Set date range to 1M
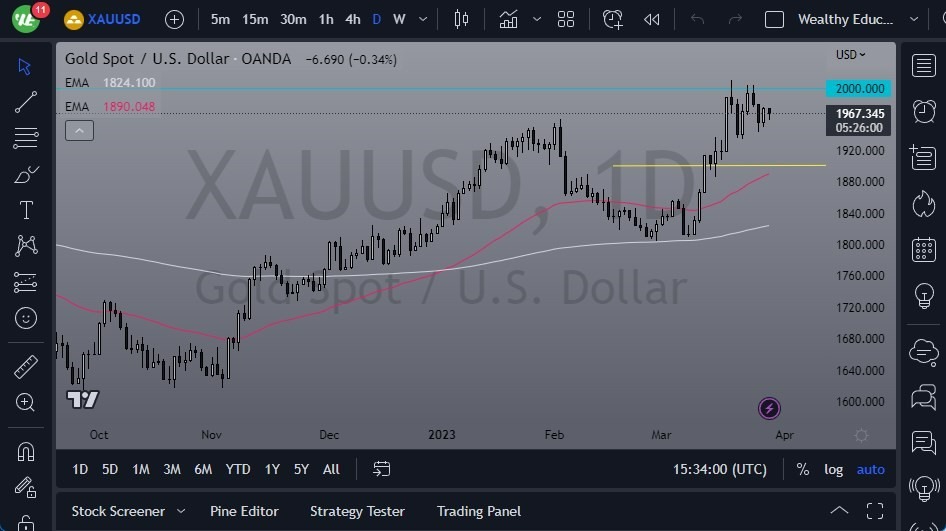This screenshot has width=946, height=531. [141, 469]
